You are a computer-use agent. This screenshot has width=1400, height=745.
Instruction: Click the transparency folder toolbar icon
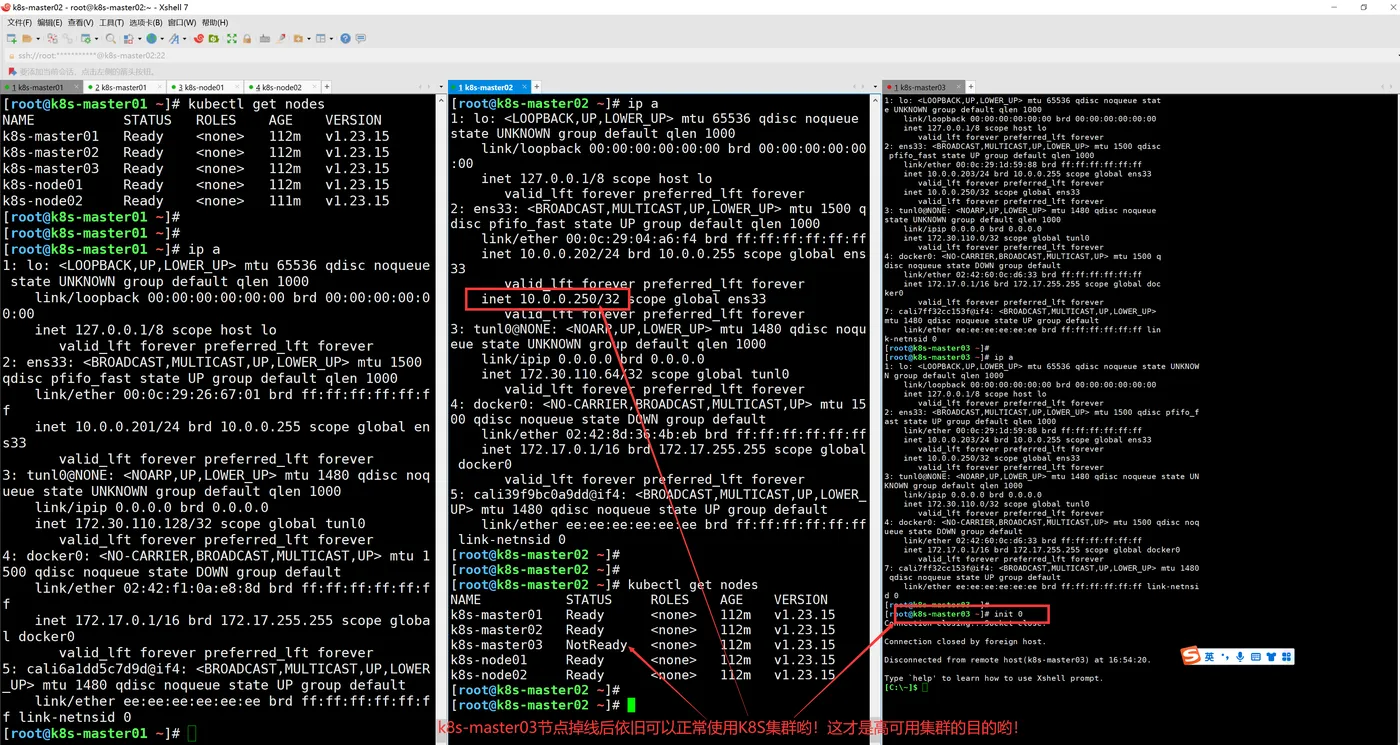click(x=298, y=38)
